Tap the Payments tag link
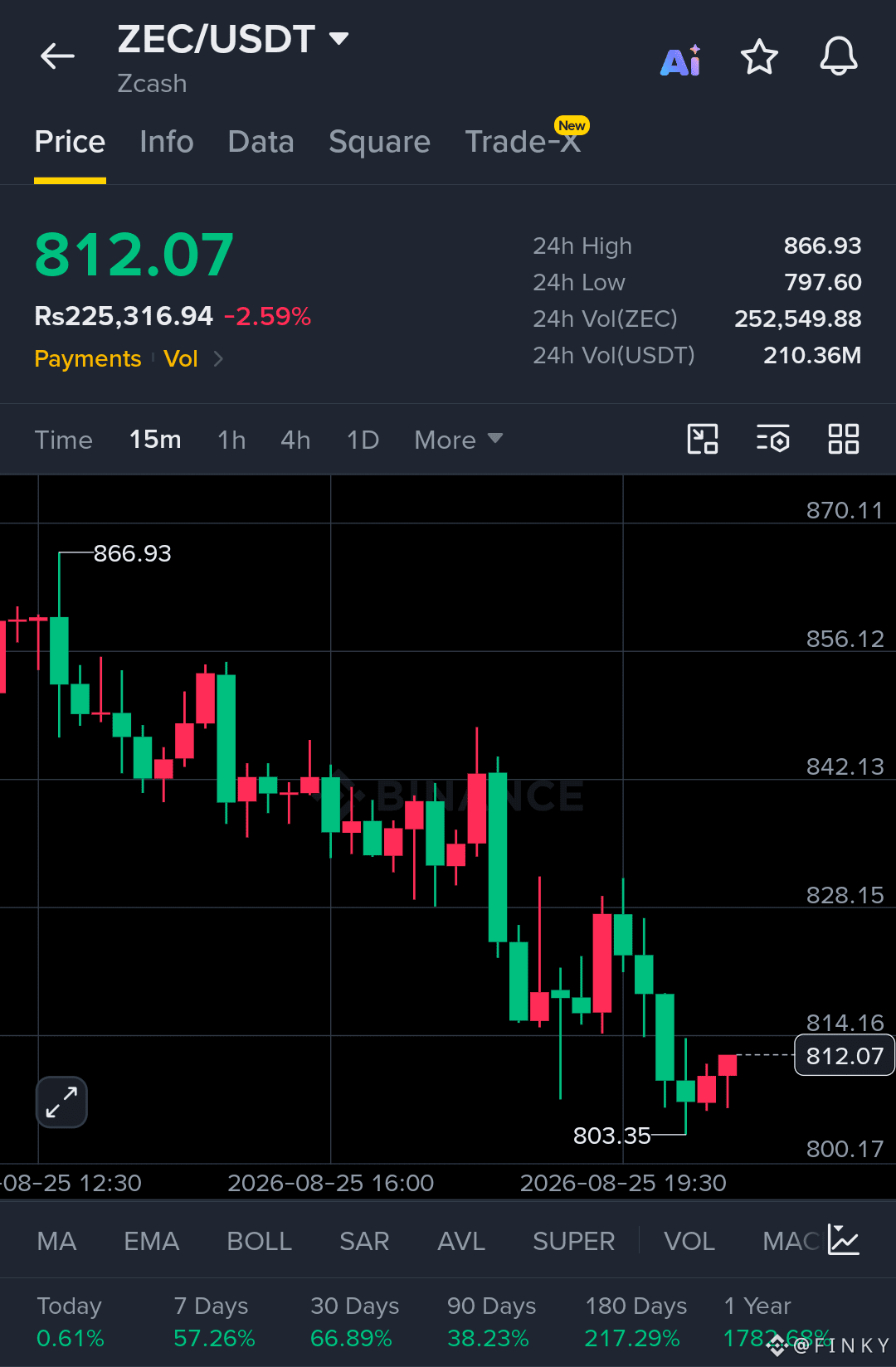Image resolution: width=896 pixels, height=1367 pixels. (x=88, y=358)
